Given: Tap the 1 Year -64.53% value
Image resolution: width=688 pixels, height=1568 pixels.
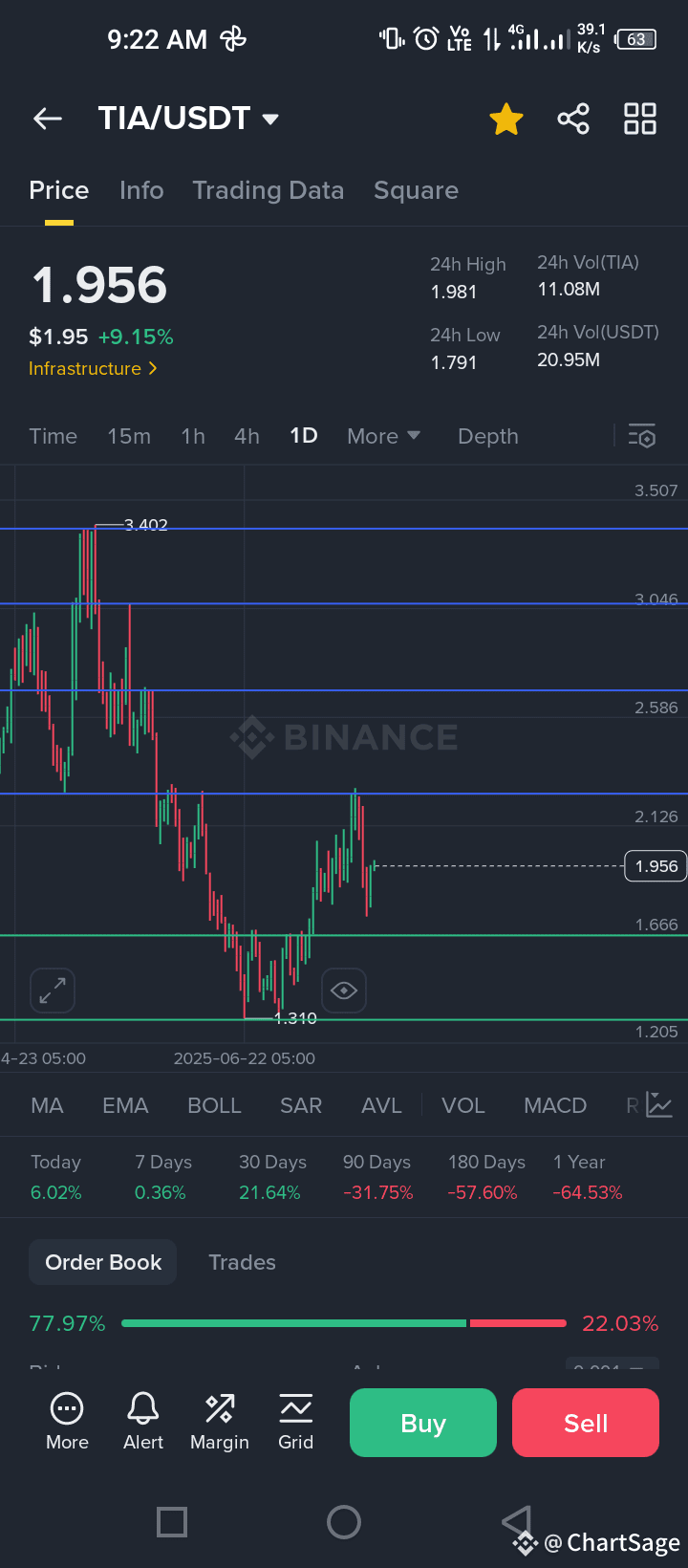Looking at the screenshot, I should tap(588, 1192).
